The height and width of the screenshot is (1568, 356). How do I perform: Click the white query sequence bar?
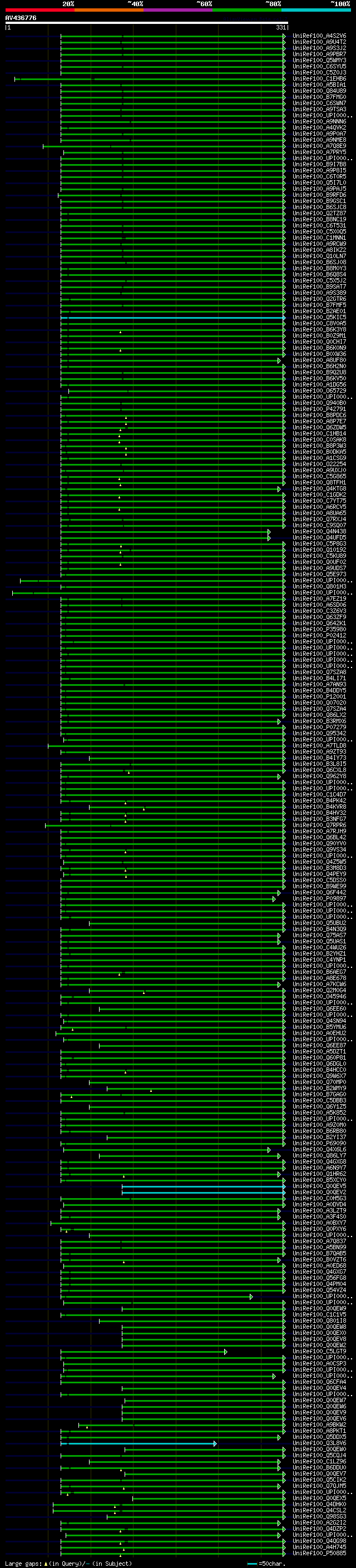(x=147, y=23)
